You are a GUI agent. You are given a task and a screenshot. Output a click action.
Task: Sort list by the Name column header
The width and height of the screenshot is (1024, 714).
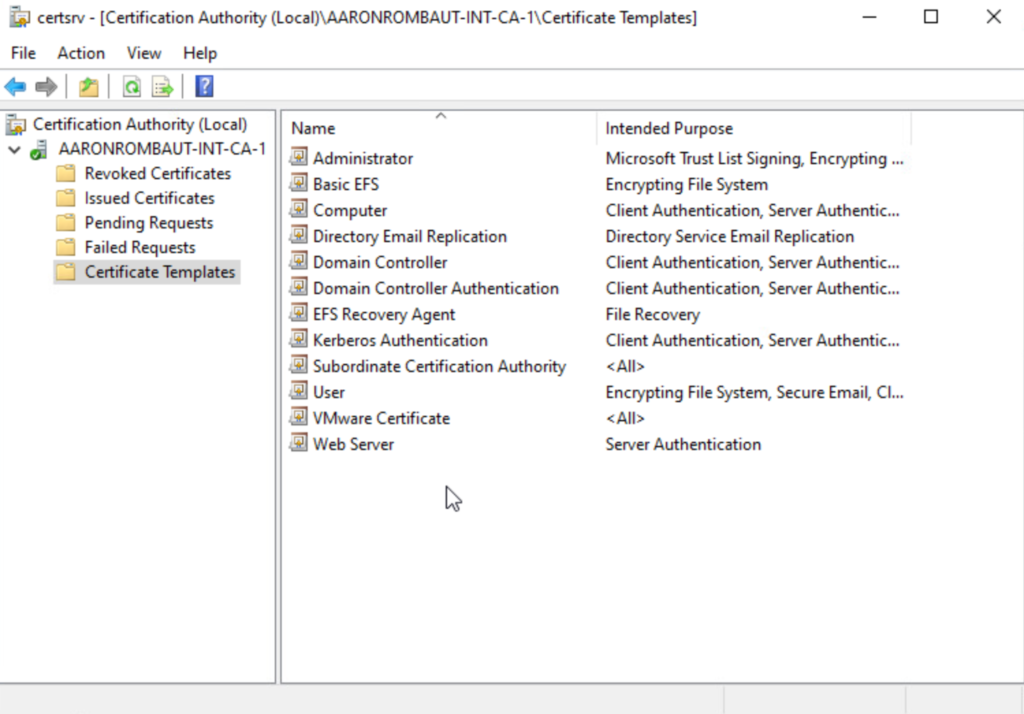point(314,129)
